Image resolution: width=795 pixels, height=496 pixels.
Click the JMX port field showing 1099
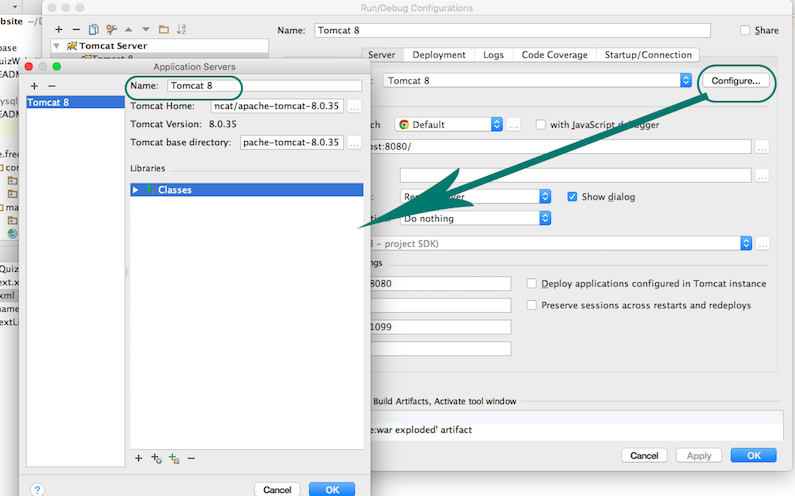[440, 327]
